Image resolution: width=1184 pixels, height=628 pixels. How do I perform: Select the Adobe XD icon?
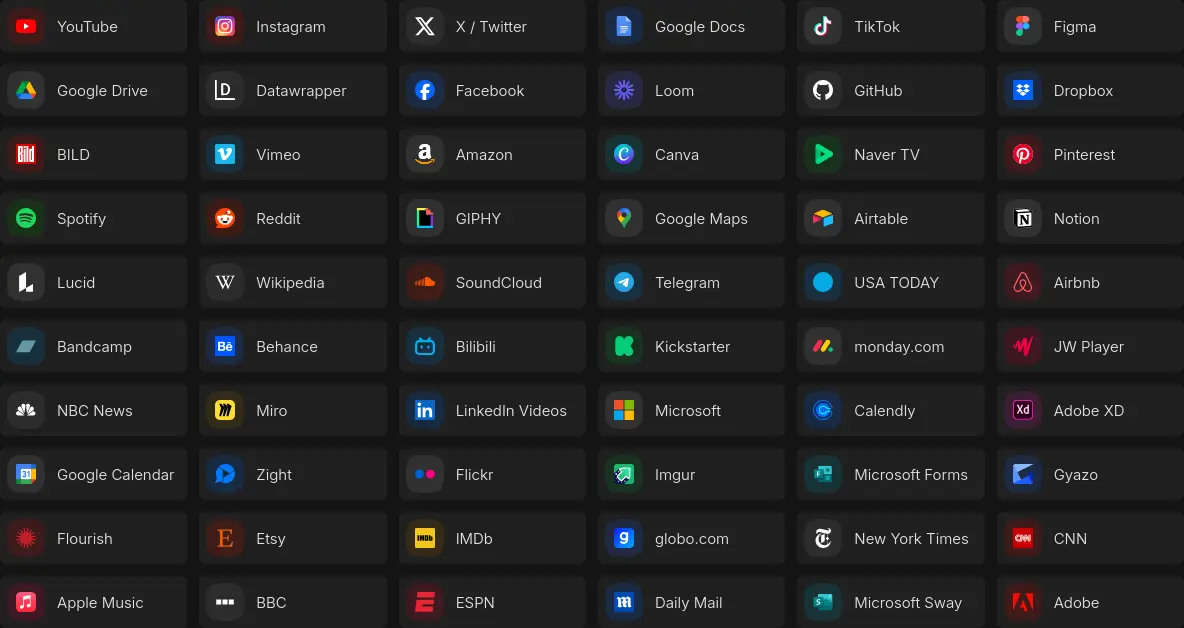1022,410
